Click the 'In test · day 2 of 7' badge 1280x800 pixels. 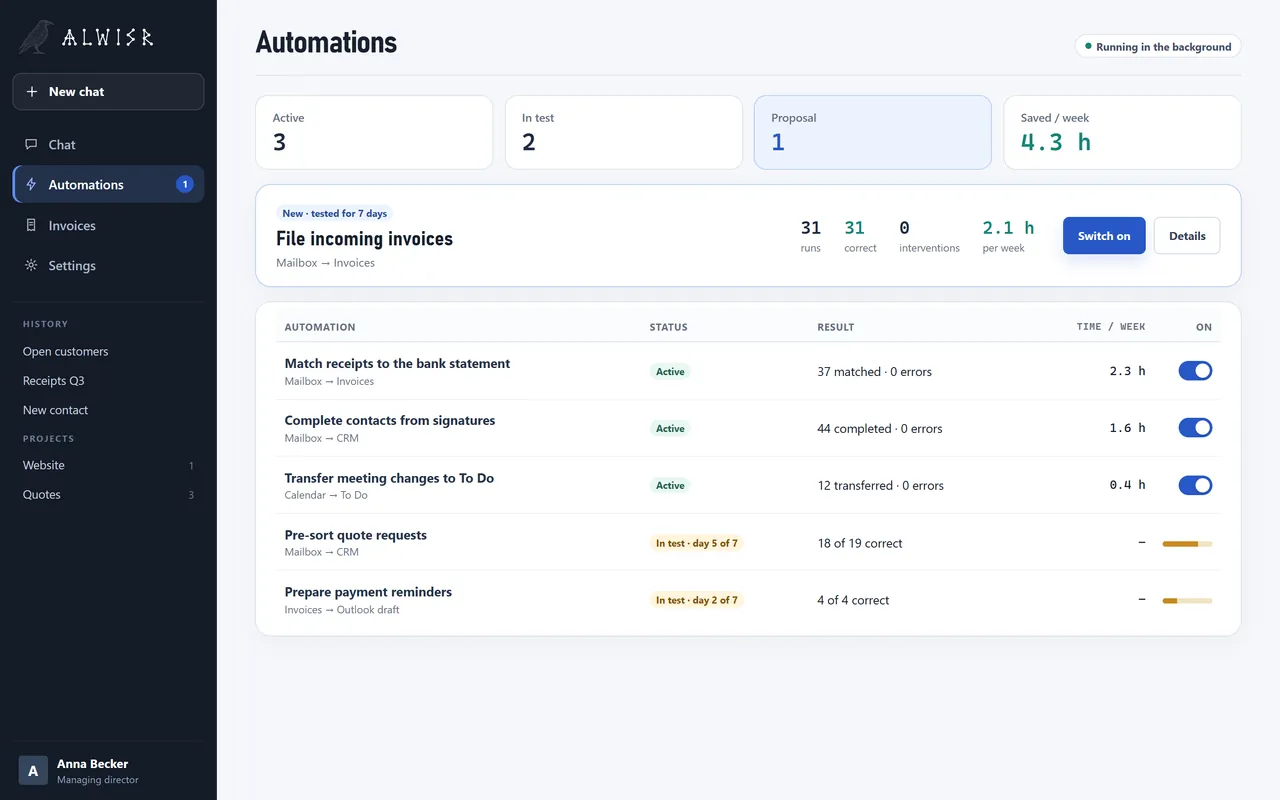pos(697,600)
